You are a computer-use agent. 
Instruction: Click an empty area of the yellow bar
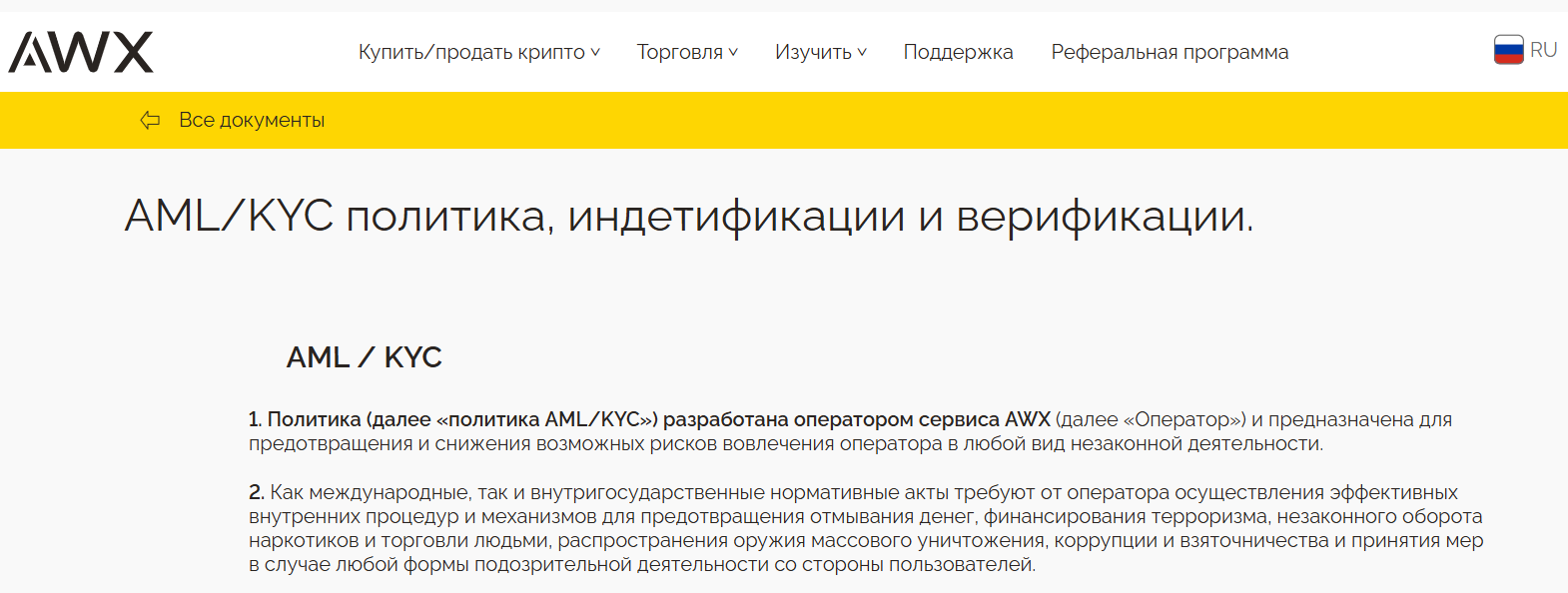point(899,121)
